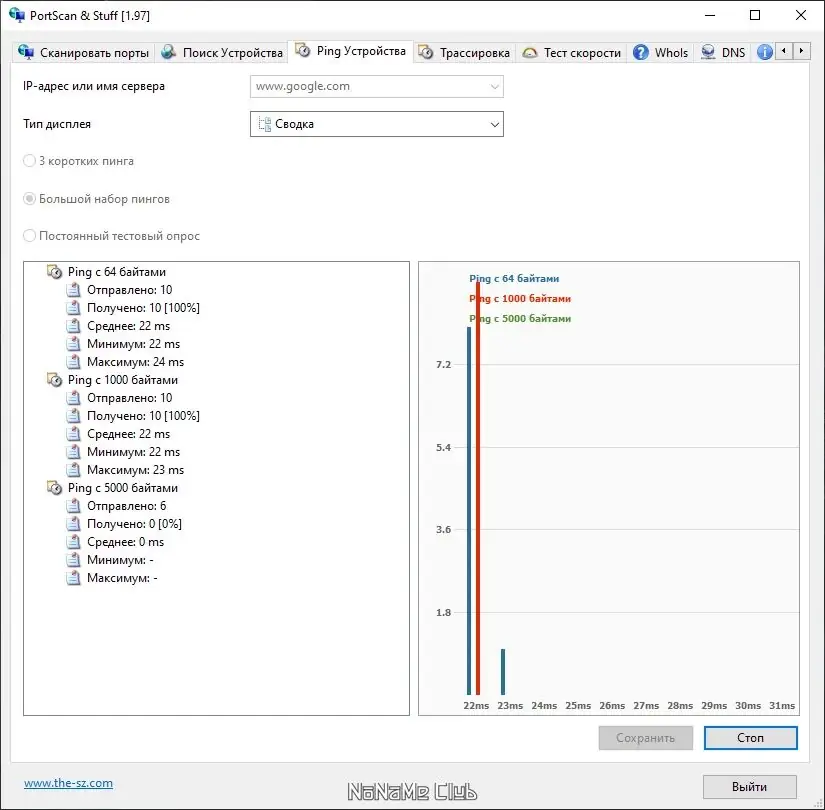
Task: Select row Отправлено: 10 under 64 bytes
Action: [129, 290]
